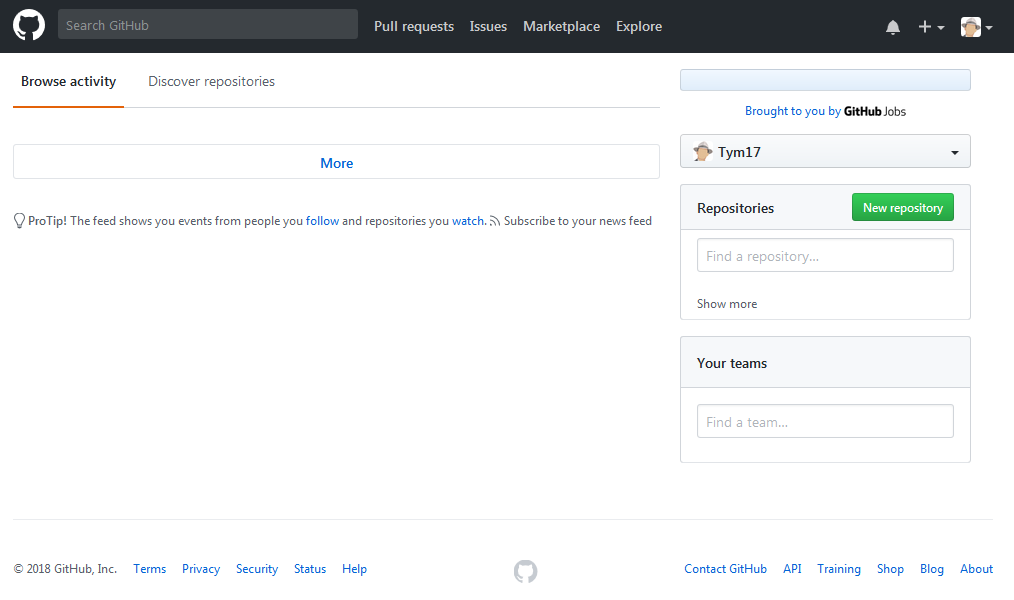This screenshot has height=600, width=1014.
Task: Go to Explore in the header
Action: coord(639,27)
